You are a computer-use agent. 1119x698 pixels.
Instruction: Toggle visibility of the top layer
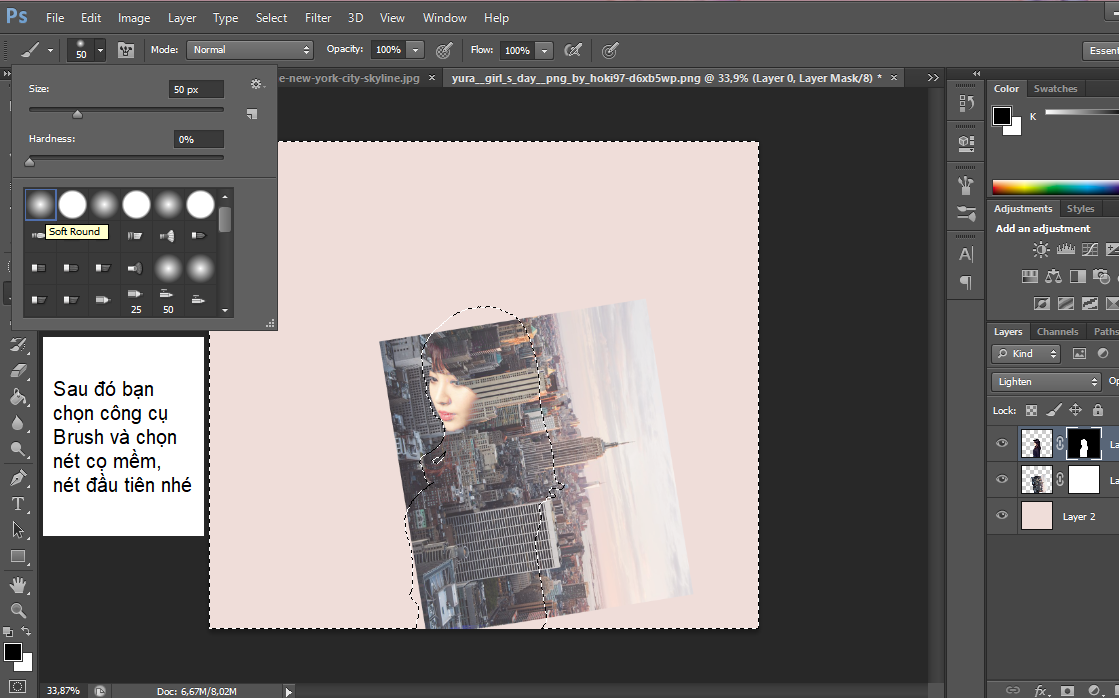1002,444
